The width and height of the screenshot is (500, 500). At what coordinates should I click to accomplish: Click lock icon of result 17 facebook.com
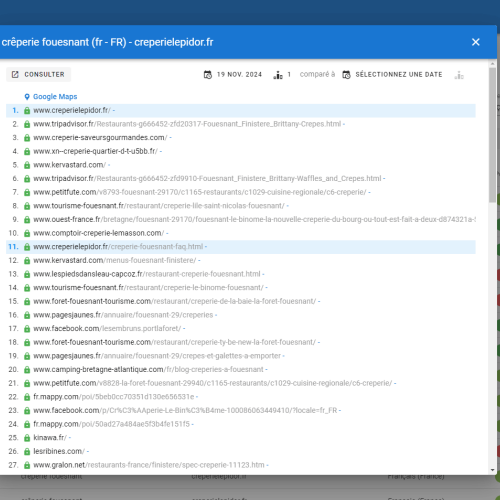(27, 329)
